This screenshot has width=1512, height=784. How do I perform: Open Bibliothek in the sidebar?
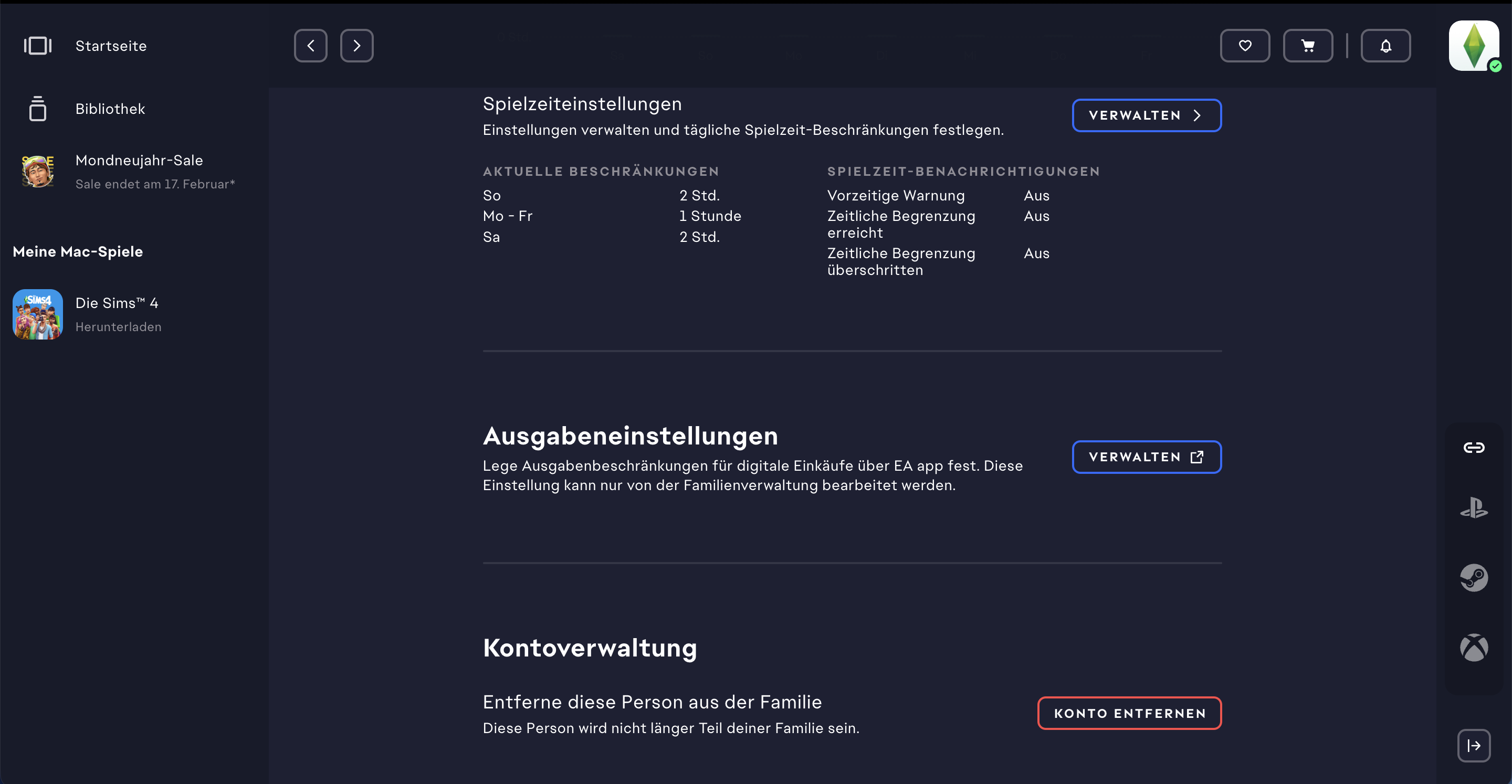(x=110, y=109)
